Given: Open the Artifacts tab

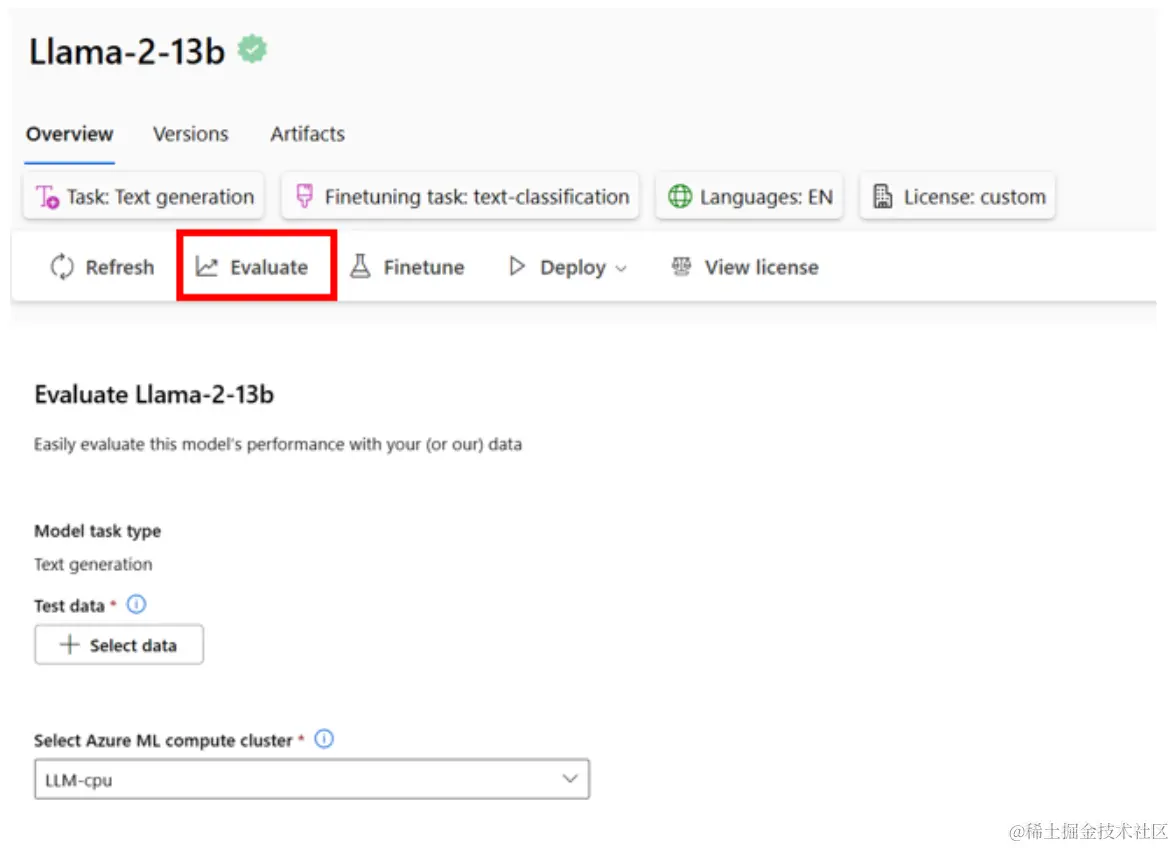Looking at the screenshot, I should pos(307,134).
